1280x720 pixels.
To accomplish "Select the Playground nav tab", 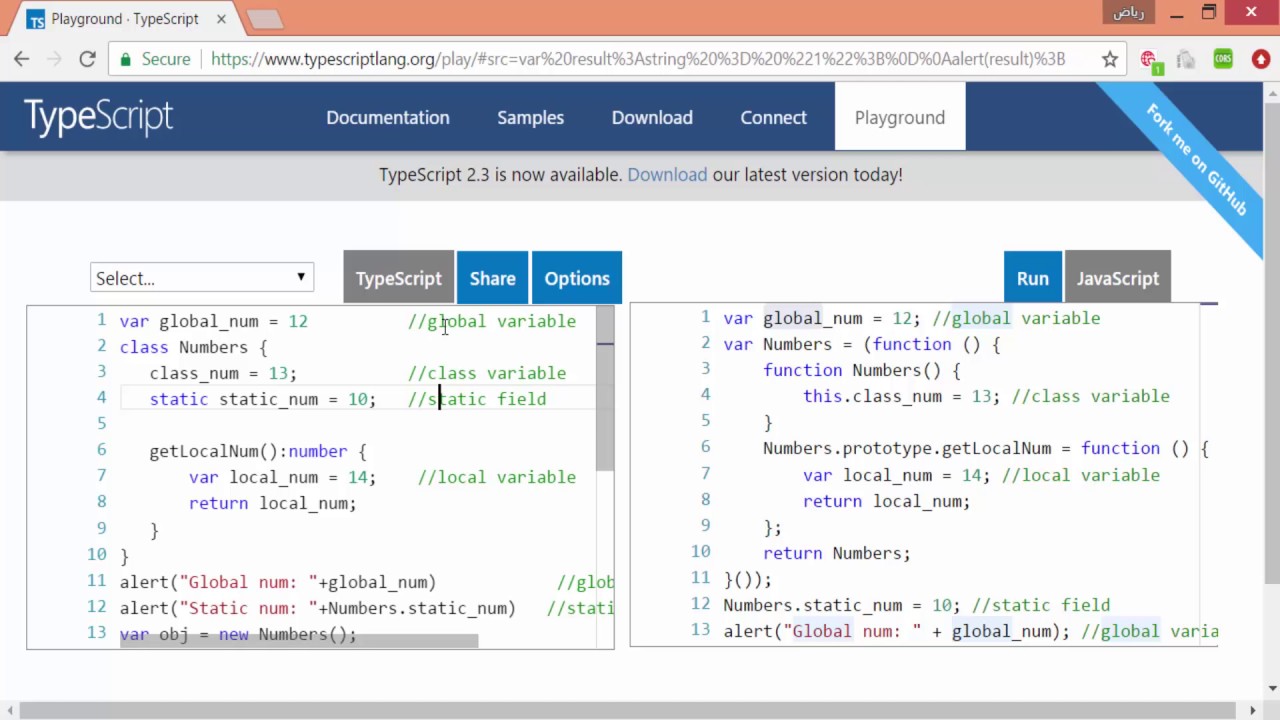I will [x=900, y=117].
